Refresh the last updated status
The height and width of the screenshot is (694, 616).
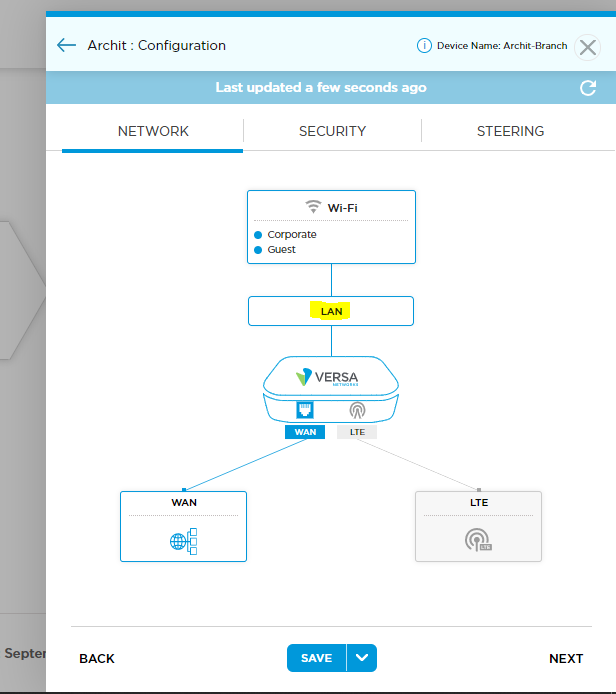point(588,88)
